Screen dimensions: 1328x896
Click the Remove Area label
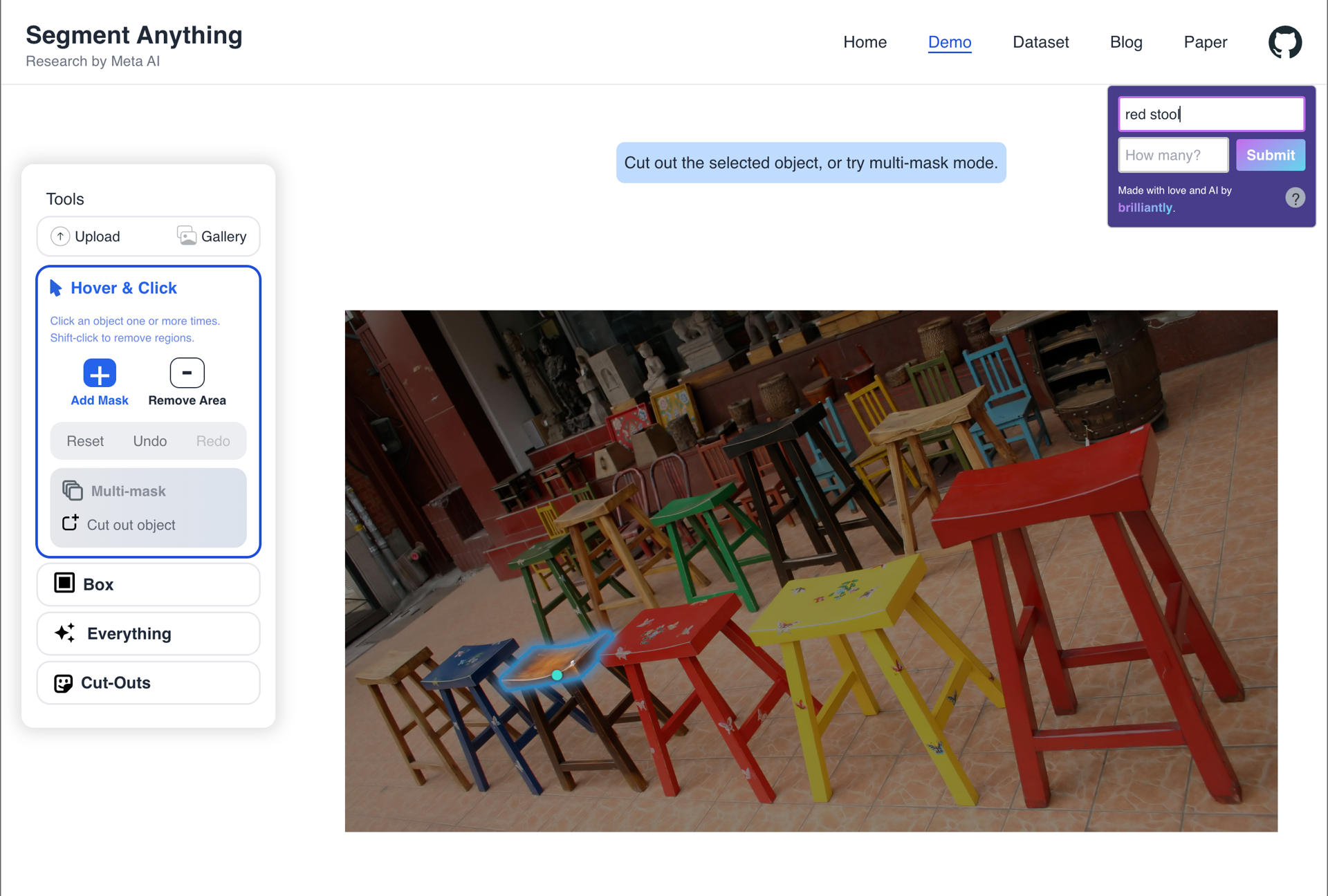coord(187,400)
